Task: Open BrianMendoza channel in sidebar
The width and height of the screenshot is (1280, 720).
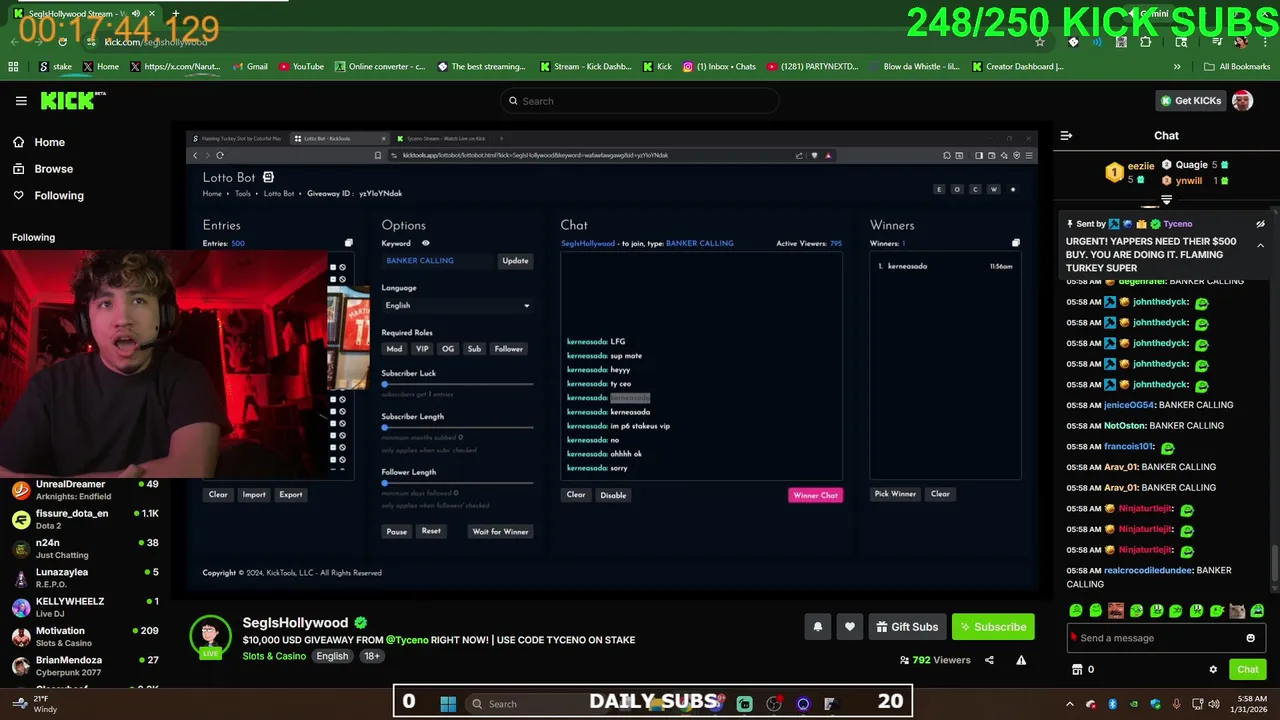Action: coord(85,666)
